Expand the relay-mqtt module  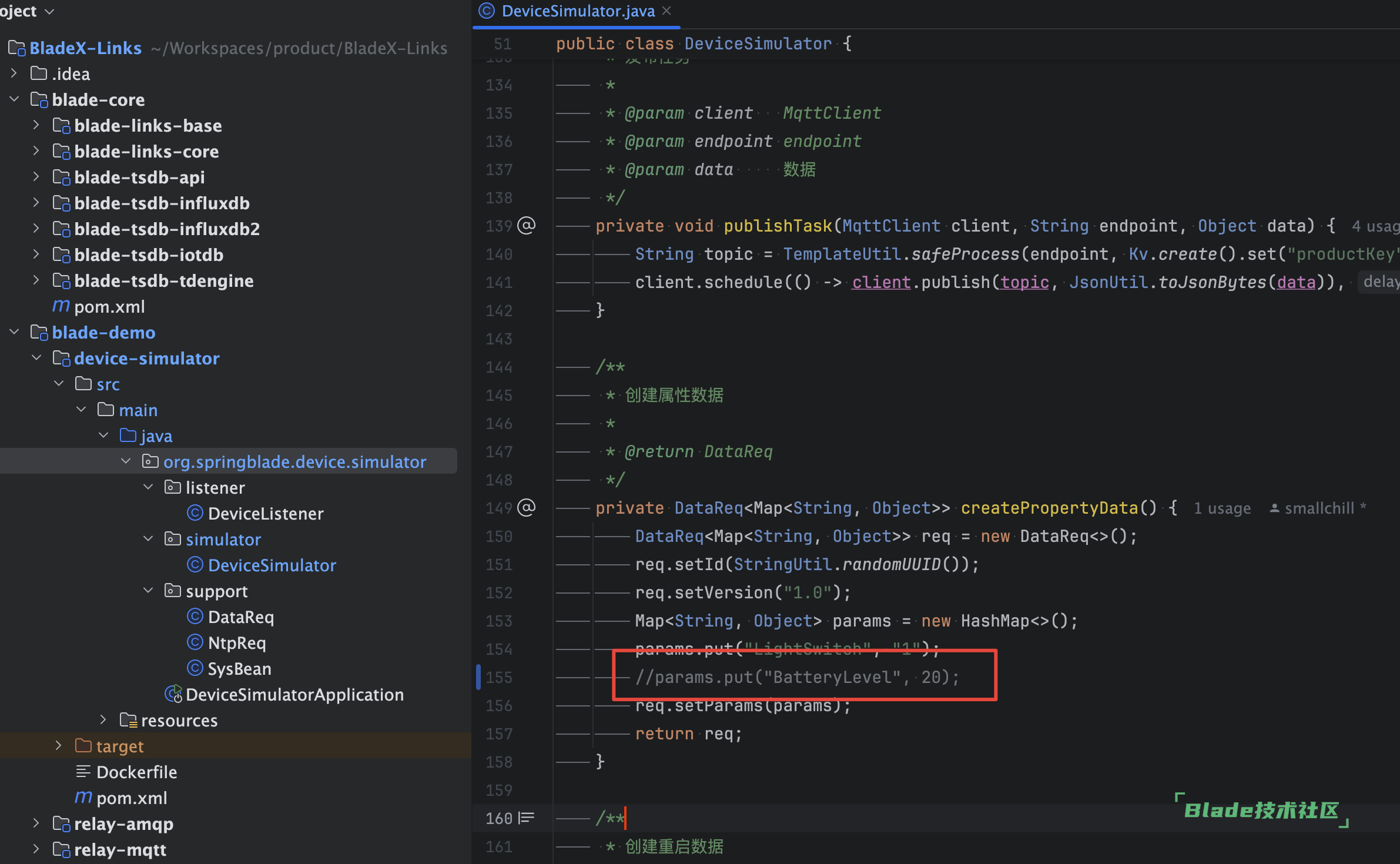pos(36,849)
